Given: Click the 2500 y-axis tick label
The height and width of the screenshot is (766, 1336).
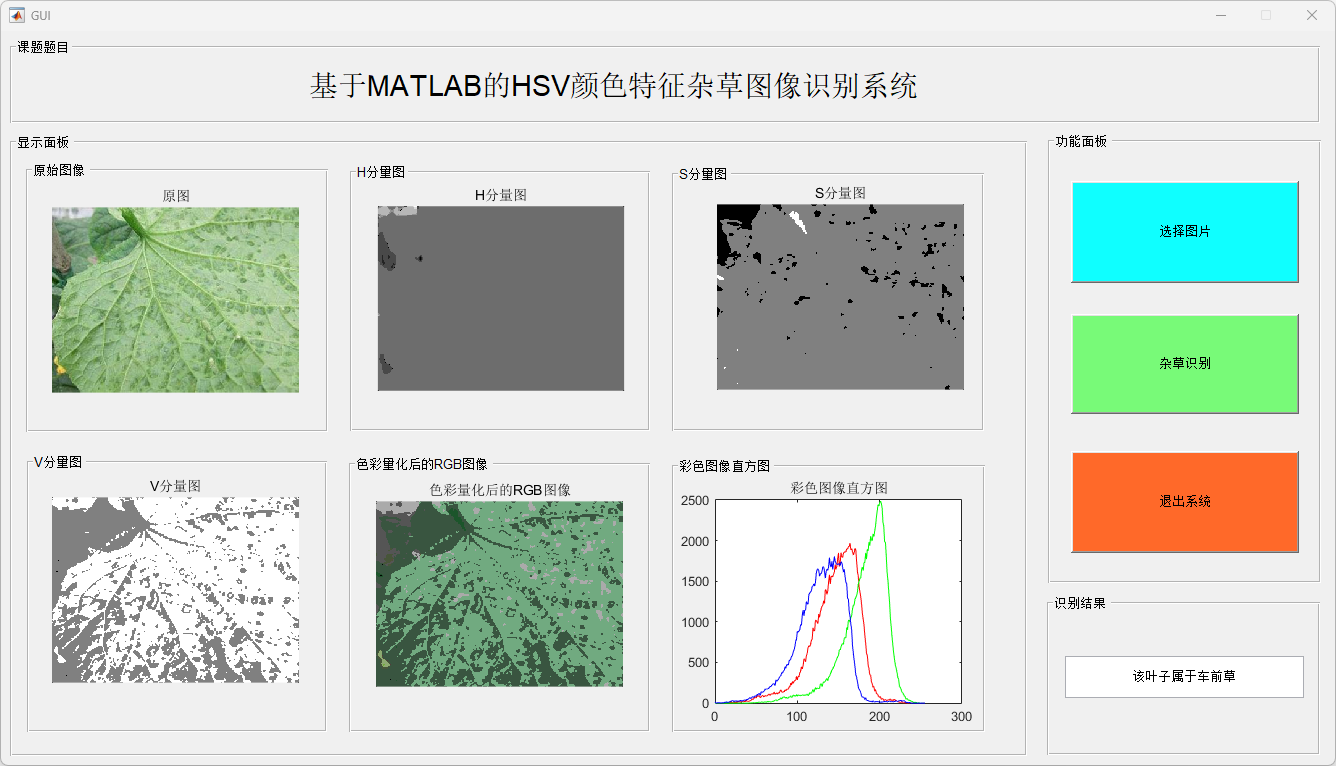Looking at the screenshot, I should coord(695,501).
